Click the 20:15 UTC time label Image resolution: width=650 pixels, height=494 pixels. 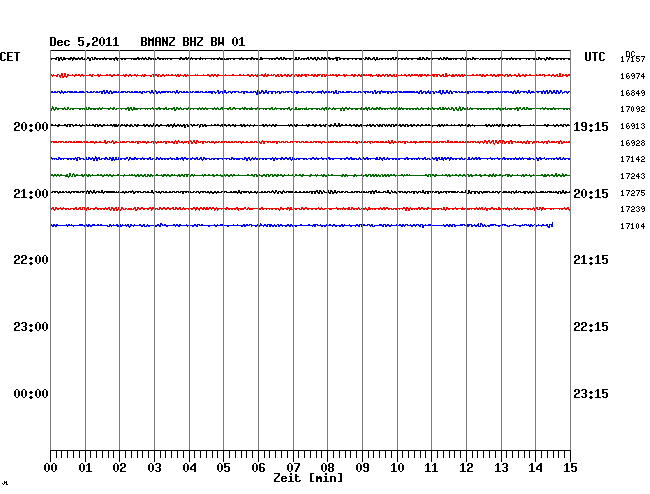coord(591,194)
